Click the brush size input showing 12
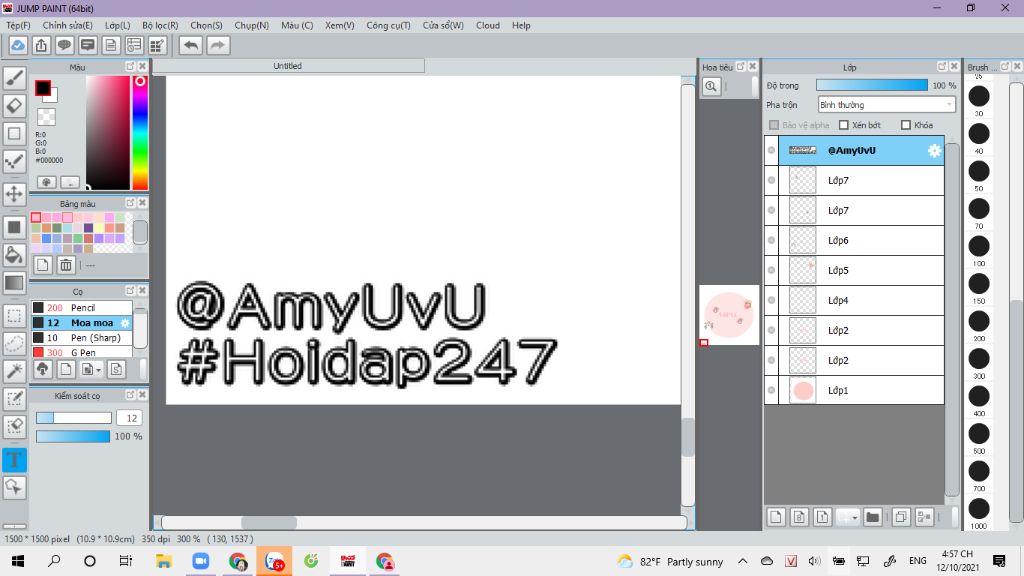This screenshot has width=1024, height=576. (131, 418)
